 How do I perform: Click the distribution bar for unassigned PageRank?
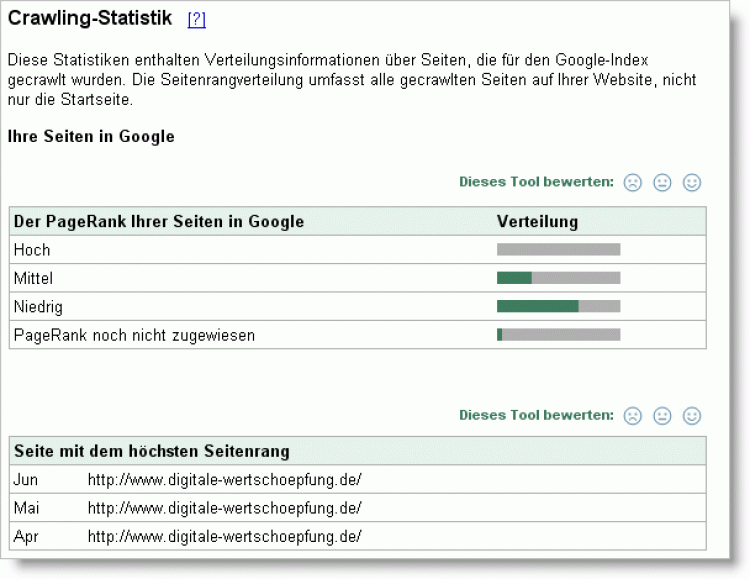point(558,334)
